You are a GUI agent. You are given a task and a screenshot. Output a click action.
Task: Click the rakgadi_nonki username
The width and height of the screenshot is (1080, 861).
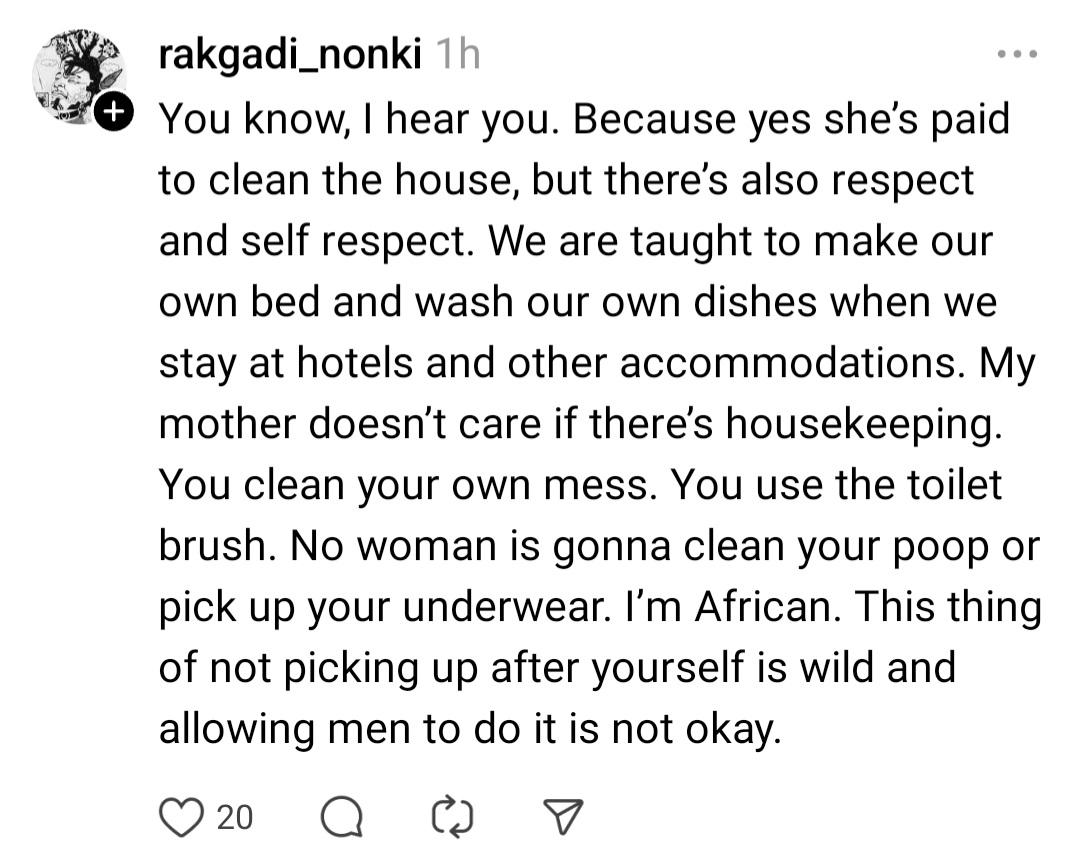[290, 55]
